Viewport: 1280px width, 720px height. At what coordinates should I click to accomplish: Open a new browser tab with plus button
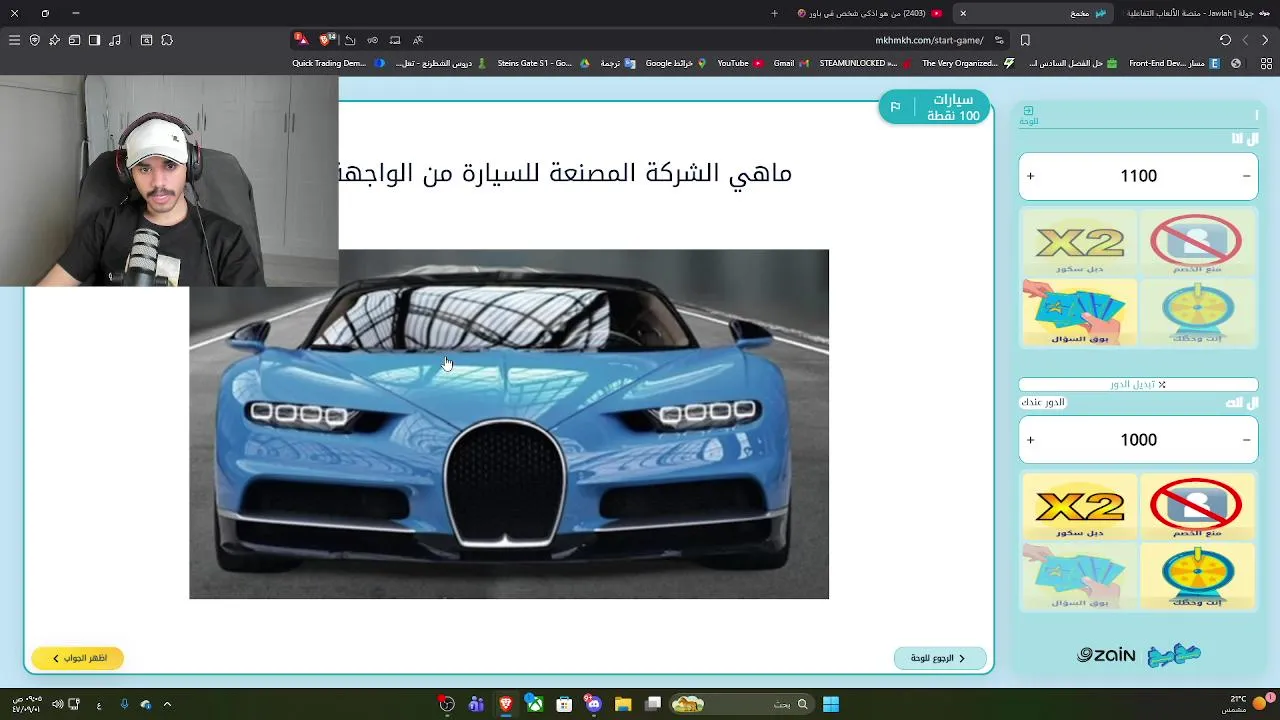coord(774,13)
